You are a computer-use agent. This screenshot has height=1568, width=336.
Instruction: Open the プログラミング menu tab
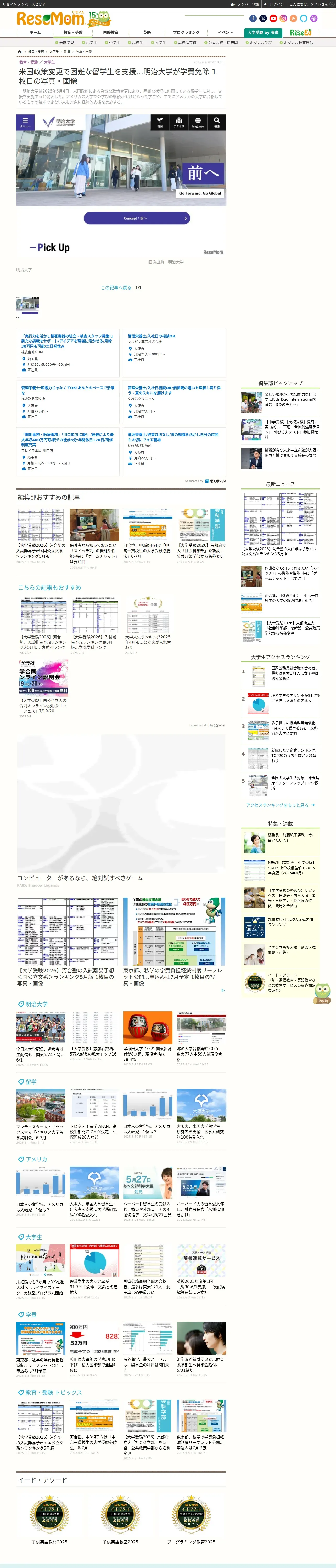click(186, 33)
